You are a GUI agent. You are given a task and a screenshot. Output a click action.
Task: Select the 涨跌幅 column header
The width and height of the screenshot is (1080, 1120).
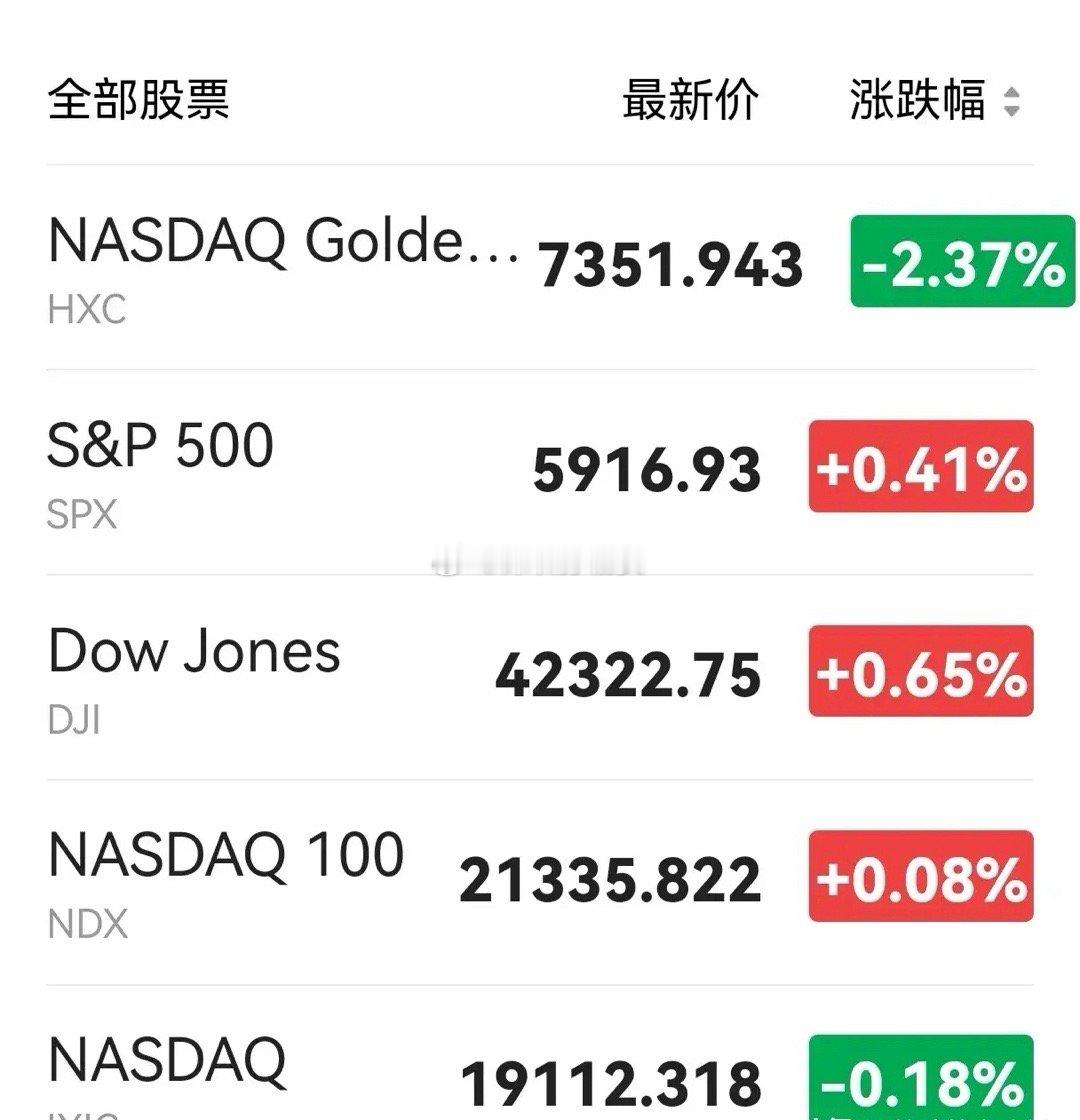tap(918, 100)
